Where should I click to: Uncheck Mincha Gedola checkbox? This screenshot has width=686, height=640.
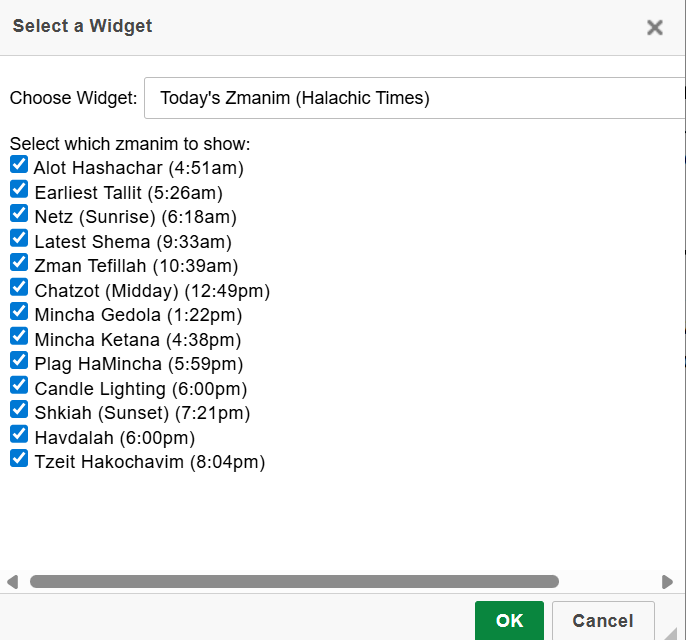coord(19,311)
